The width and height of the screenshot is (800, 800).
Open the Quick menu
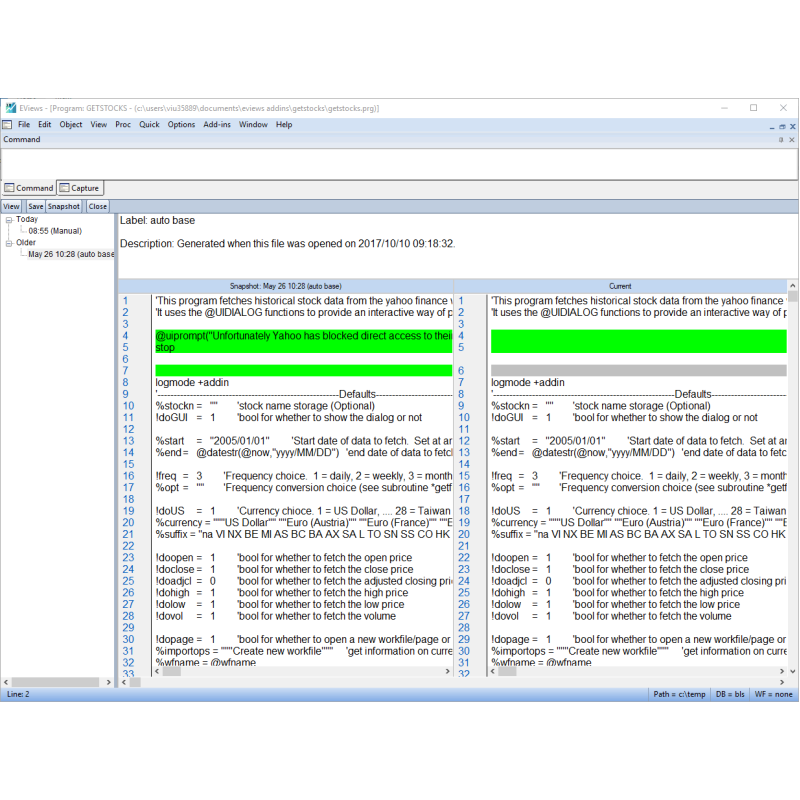149,125
